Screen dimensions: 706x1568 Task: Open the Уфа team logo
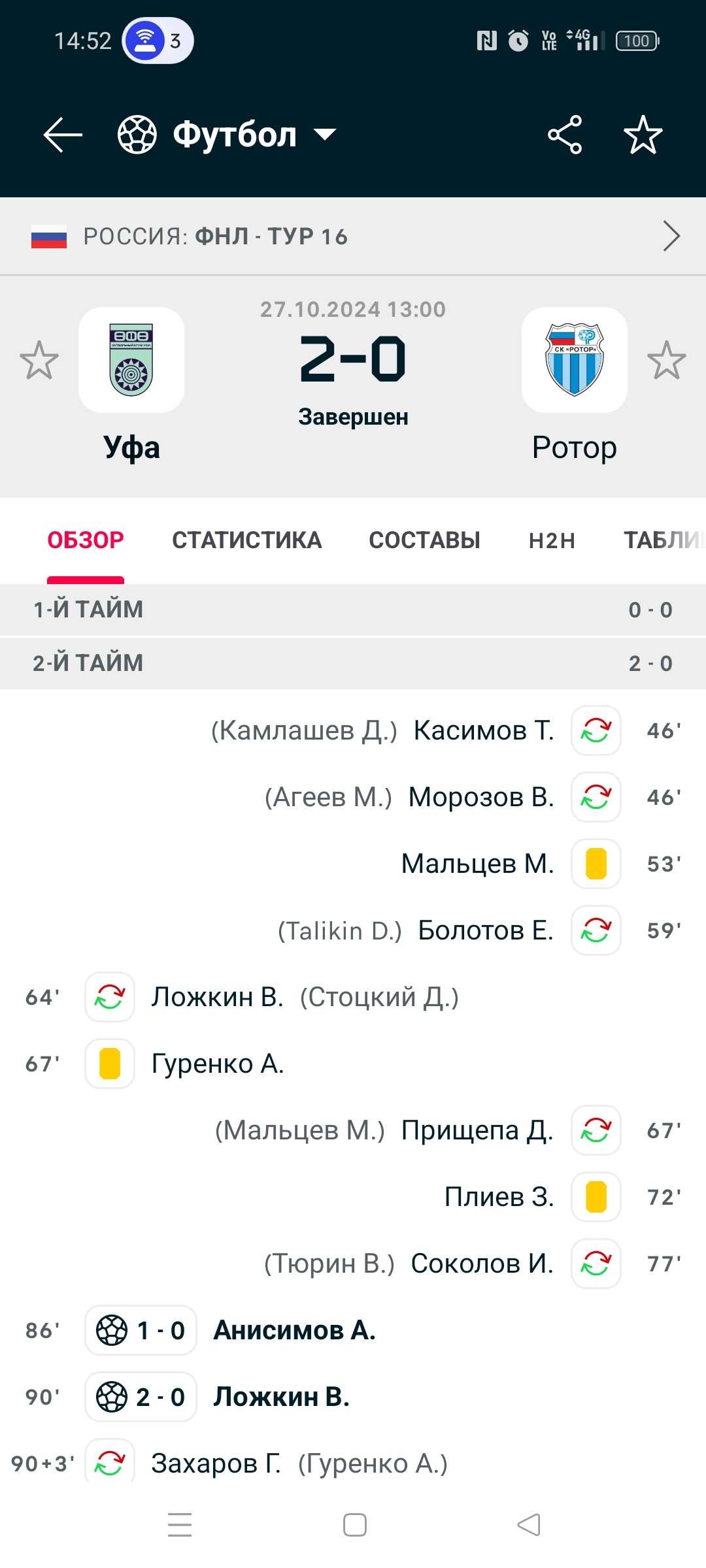click(131, 360)
